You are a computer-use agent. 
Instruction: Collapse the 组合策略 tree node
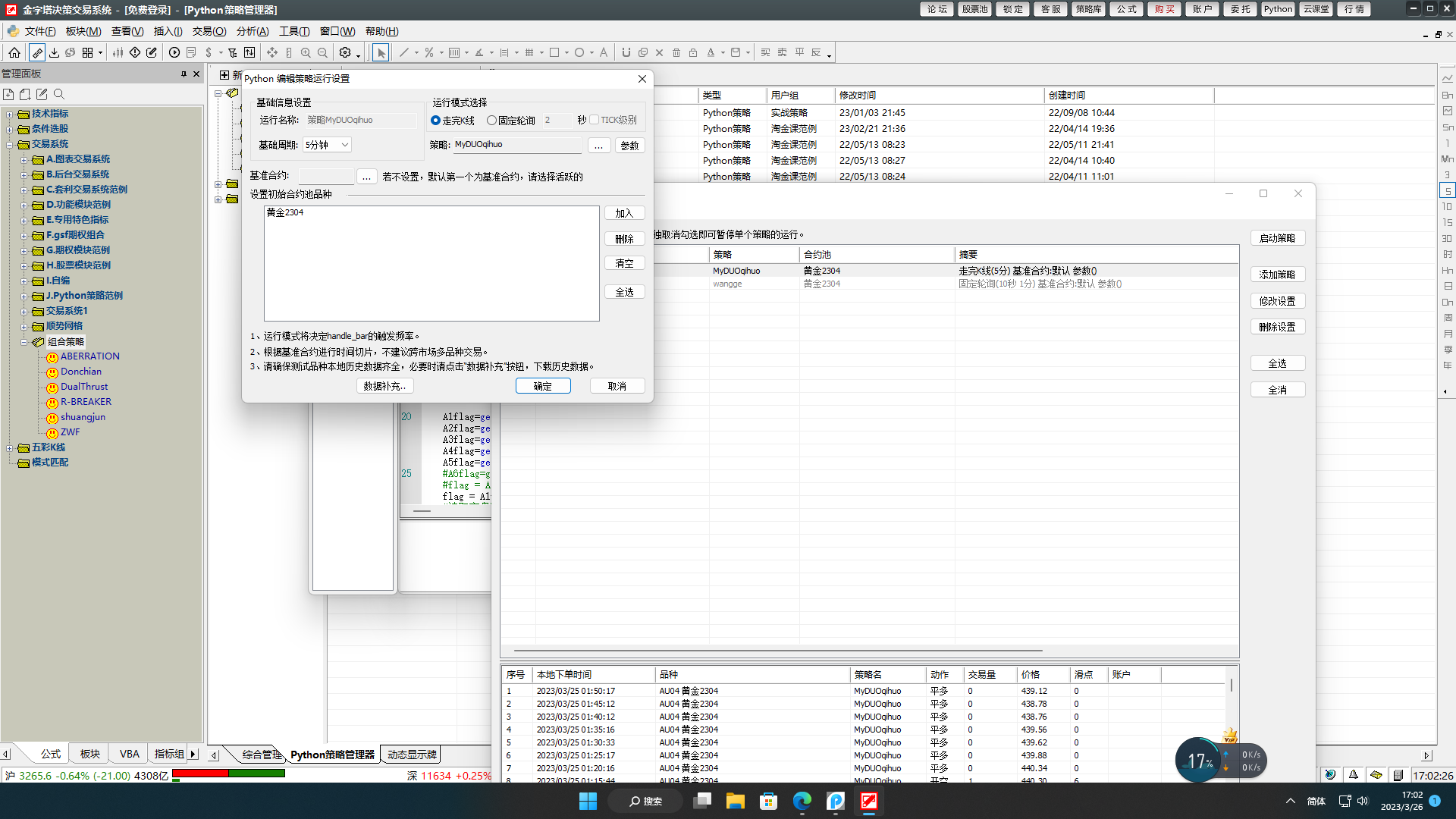coord(24,342)
